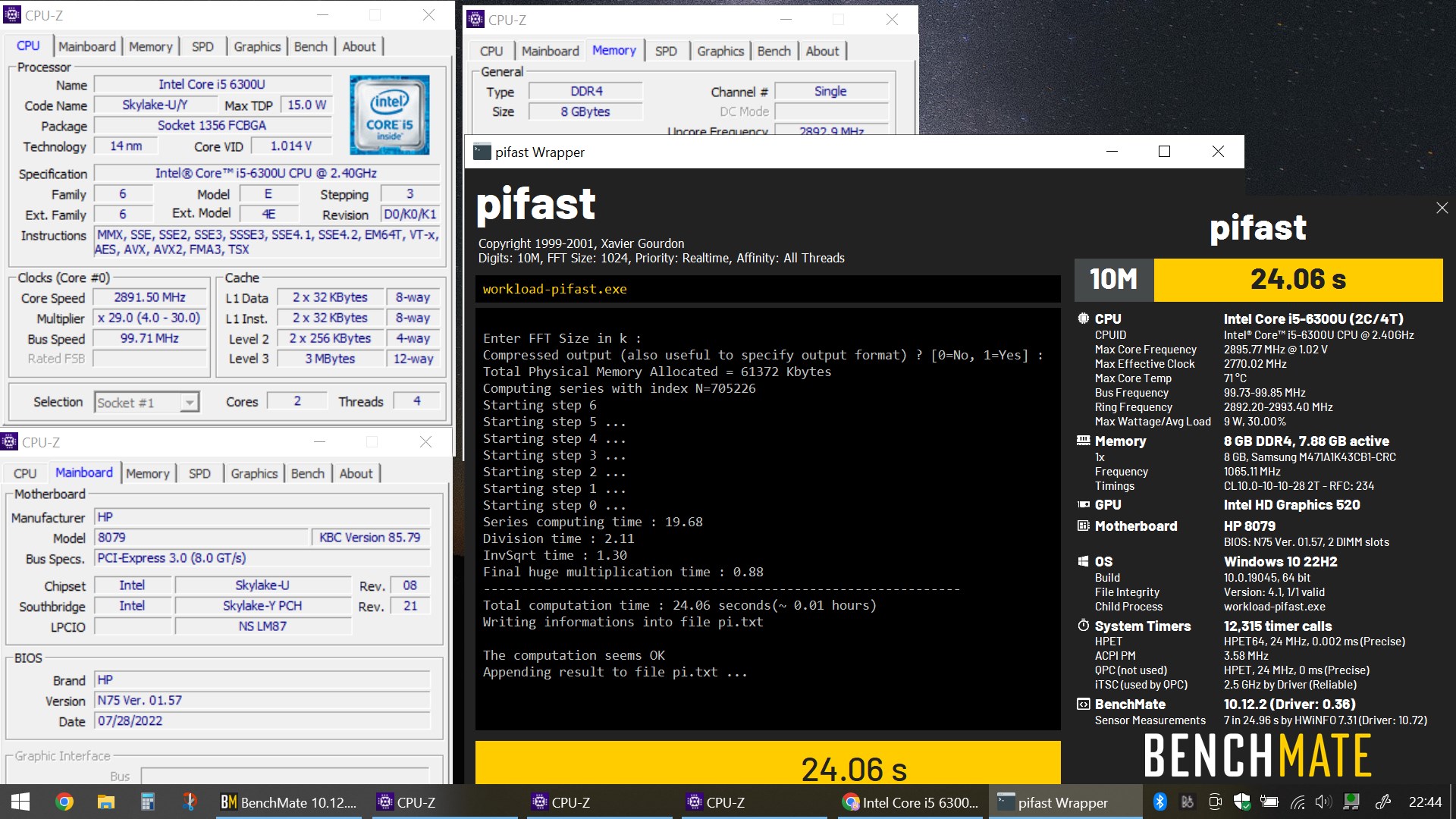Expand the Socket #1 selection dropdown
1456x819 pixels.
(190, 402)
